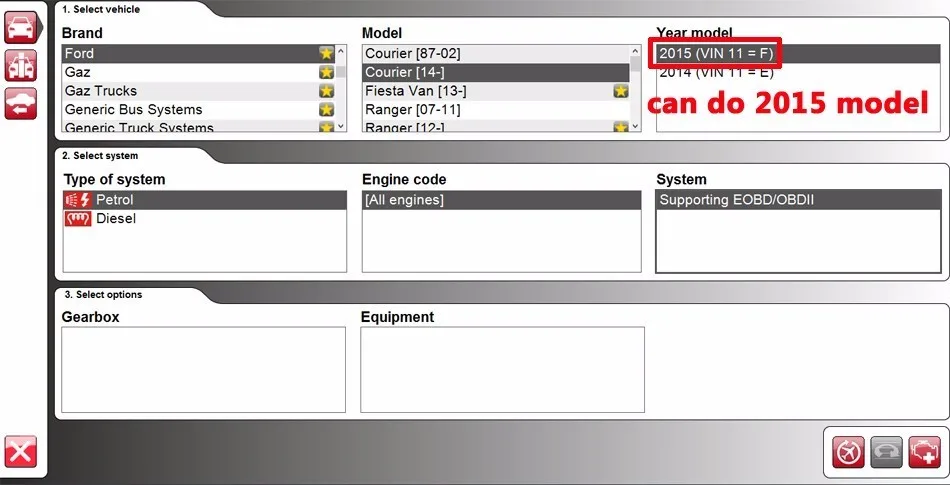Select year model 2015 (VIN 11 = F)
This screenshot has width=950, height=485.
(x=798, y=53)
